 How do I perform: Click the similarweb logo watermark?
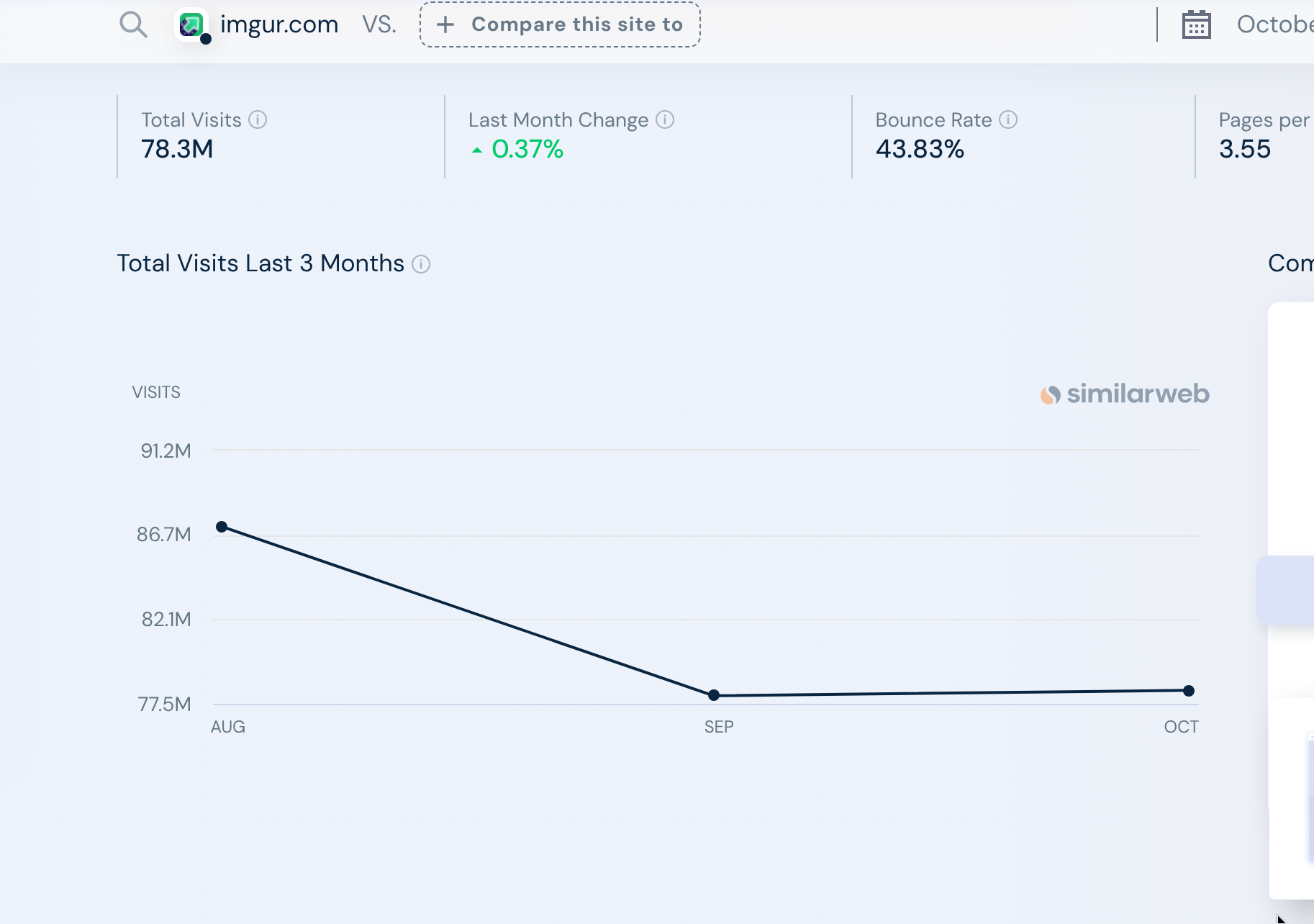coord(1124,394)
